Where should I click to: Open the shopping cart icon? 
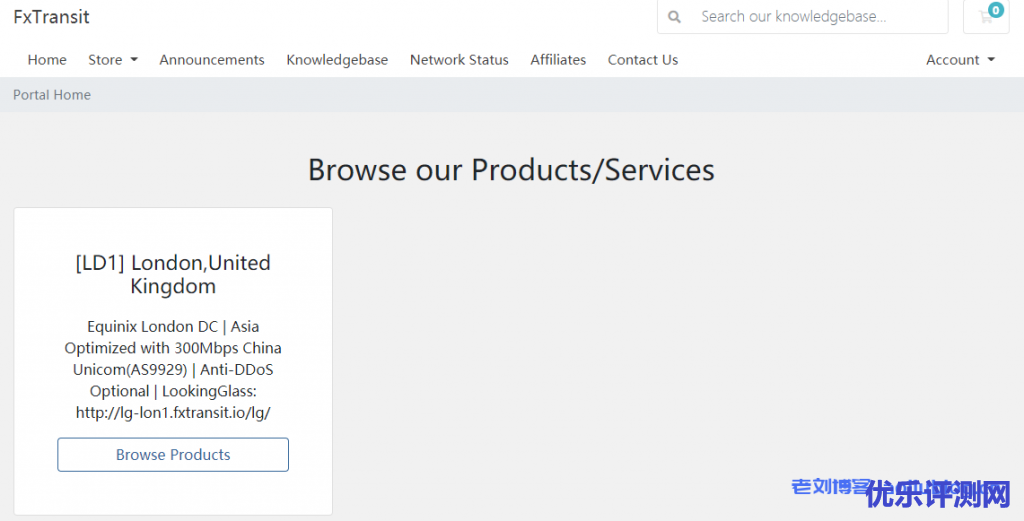pyautogui.click(x=986, y=16)
